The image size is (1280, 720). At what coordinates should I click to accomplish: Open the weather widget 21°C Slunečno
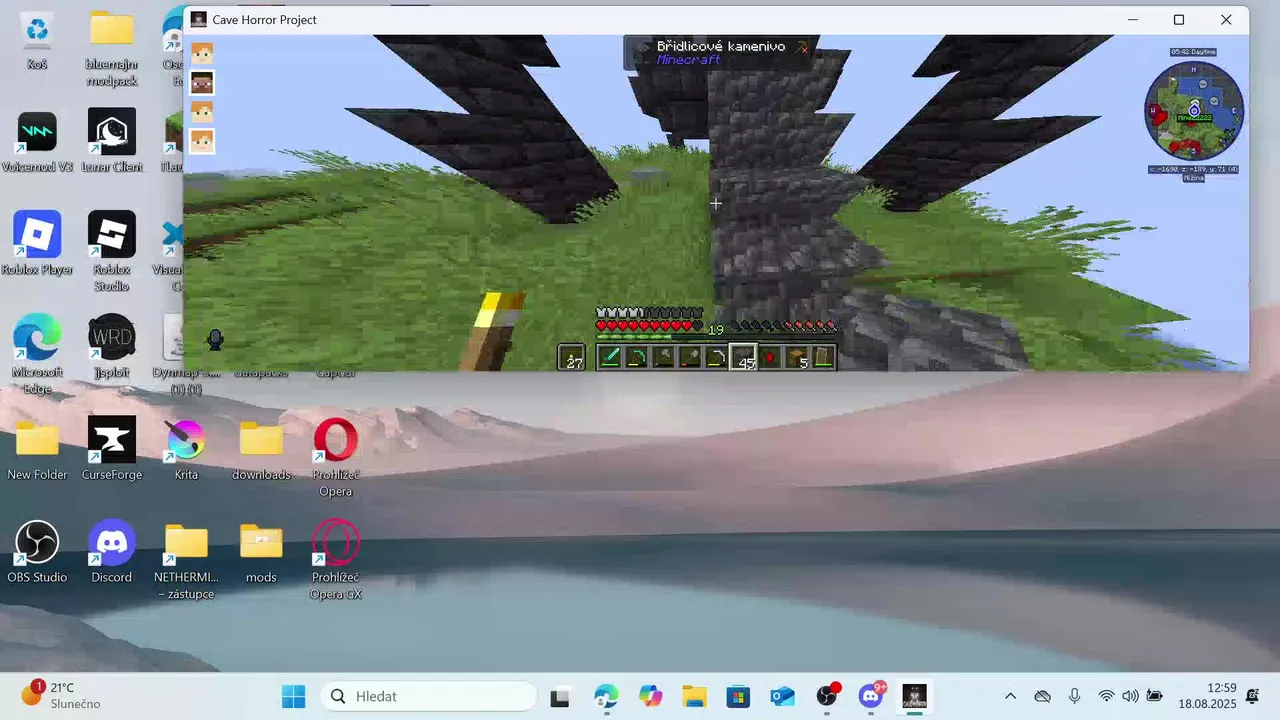click(x=62, y=696)
